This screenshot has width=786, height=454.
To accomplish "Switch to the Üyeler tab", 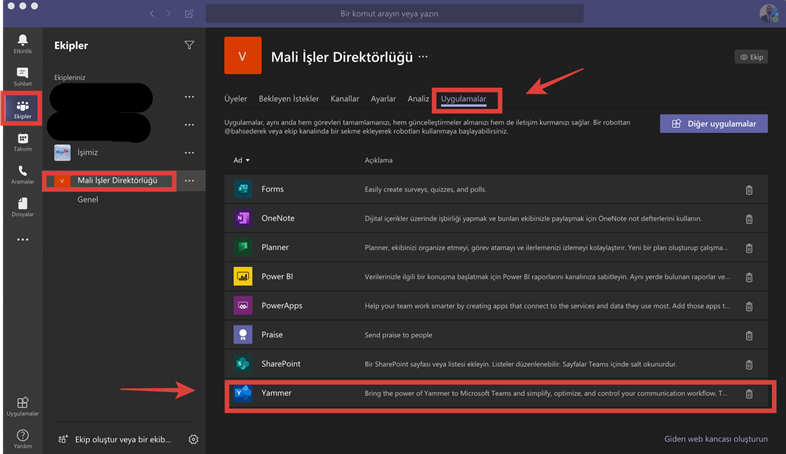I will point(236,99).
